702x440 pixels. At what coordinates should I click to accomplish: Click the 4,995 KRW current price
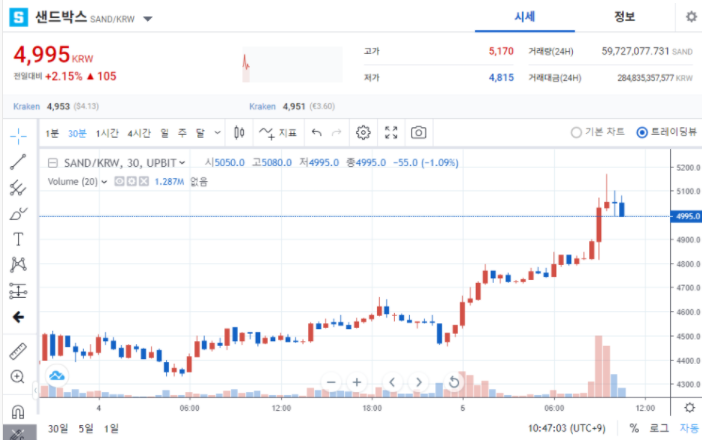53,55
